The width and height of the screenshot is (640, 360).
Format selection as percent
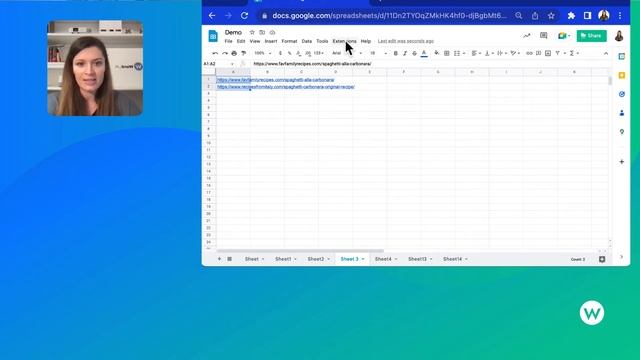289,53
